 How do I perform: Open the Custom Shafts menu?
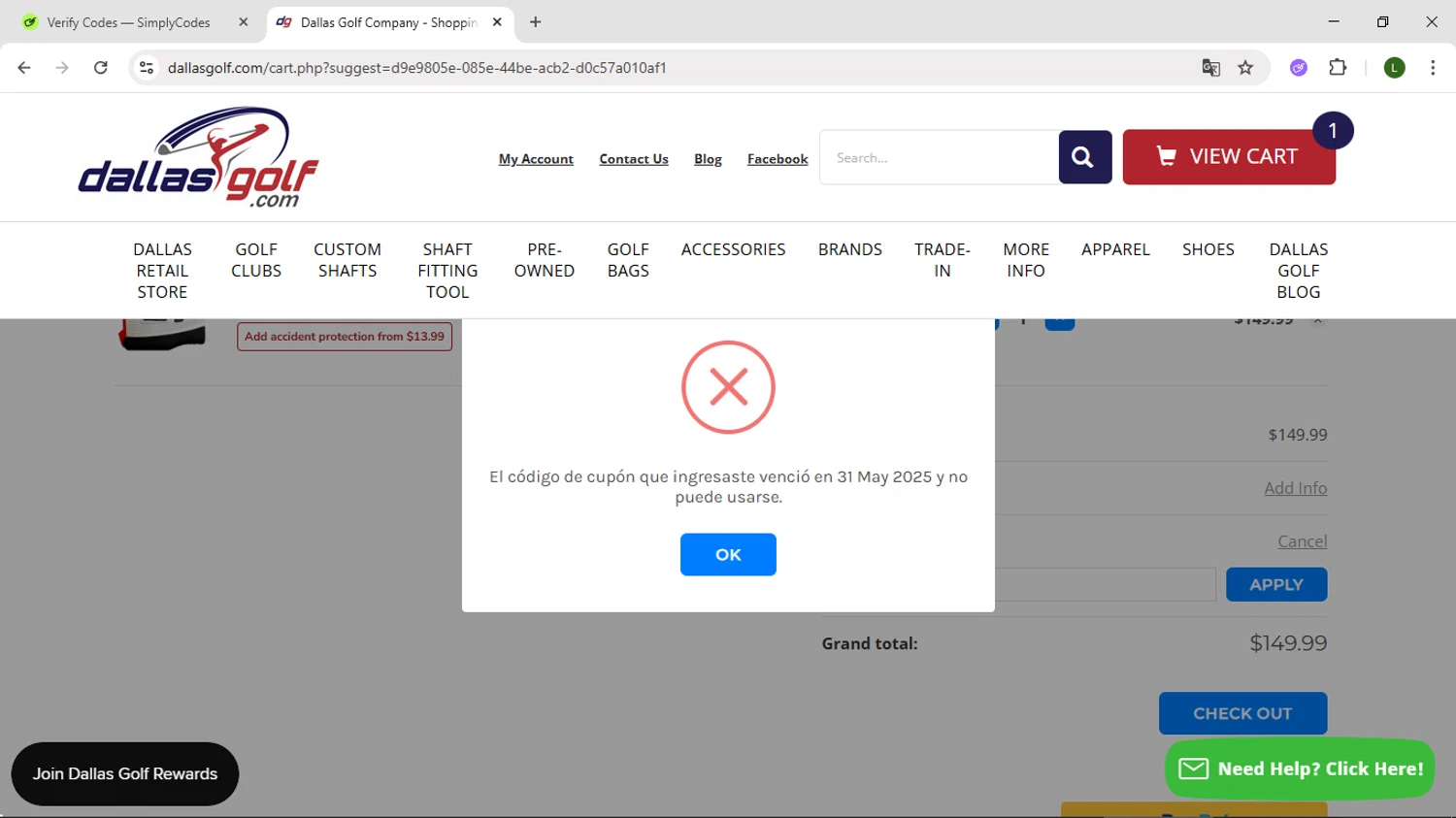[x=347, y=260]
